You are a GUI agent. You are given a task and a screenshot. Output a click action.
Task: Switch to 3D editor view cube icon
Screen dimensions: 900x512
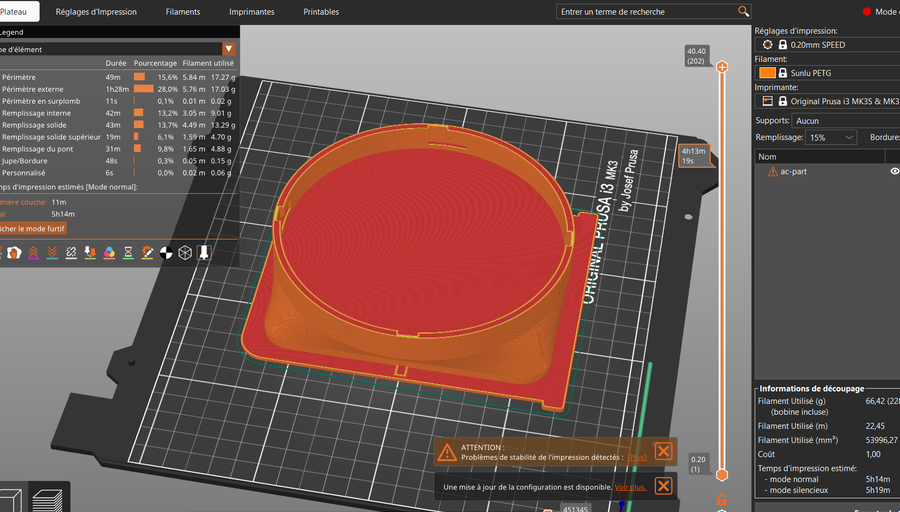click(x=11, y=499)
